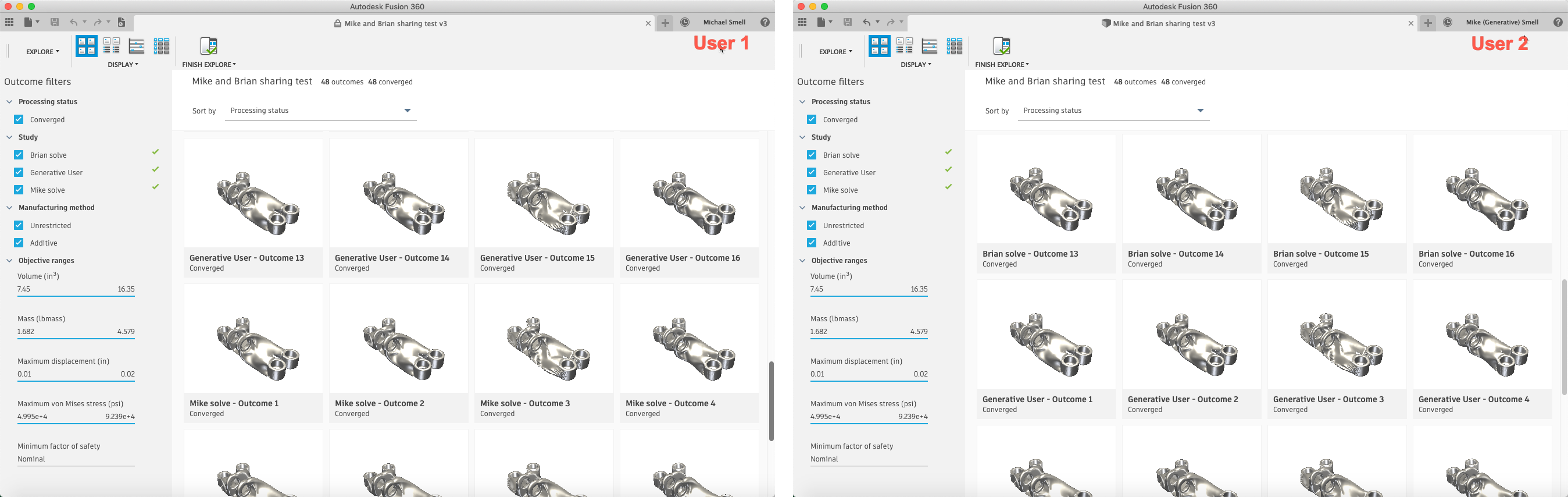Viewport: 1568px width, 497px height.
Task: Open DISPLAY menu in User 2 window
Action: tap(916, 65)
